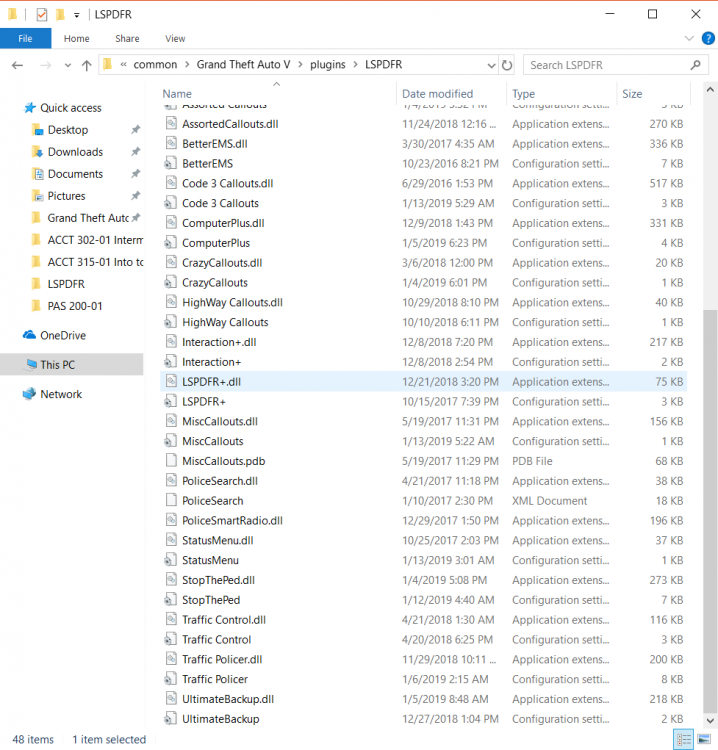This screenshot has height=750, width=718.
Task: Click the New folder quick access icon
Action: point(60,15)
